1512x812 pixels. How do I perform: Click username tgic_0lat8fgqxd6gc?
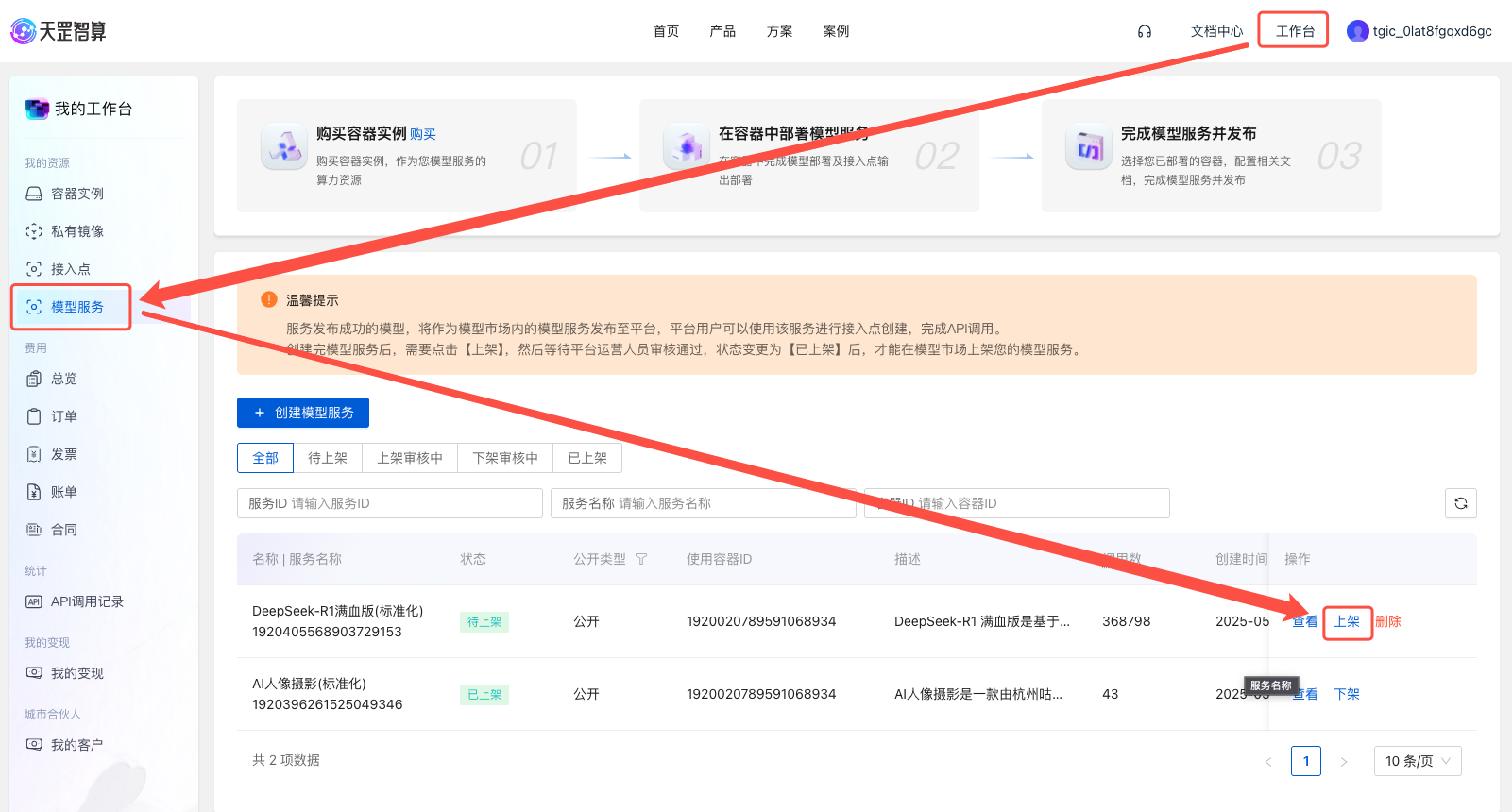coord(1433,31)
